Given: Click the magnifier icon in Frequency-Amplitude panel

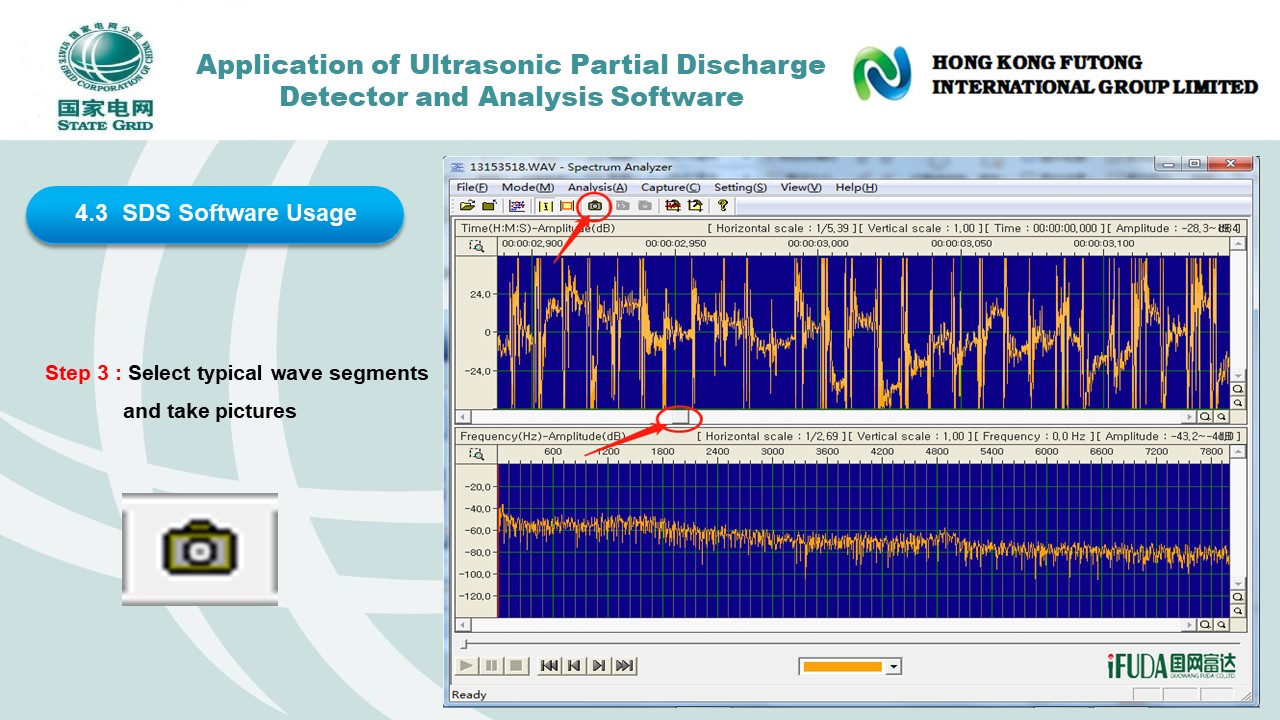Looking at the screenshot, I should click(x=477, y=453).
